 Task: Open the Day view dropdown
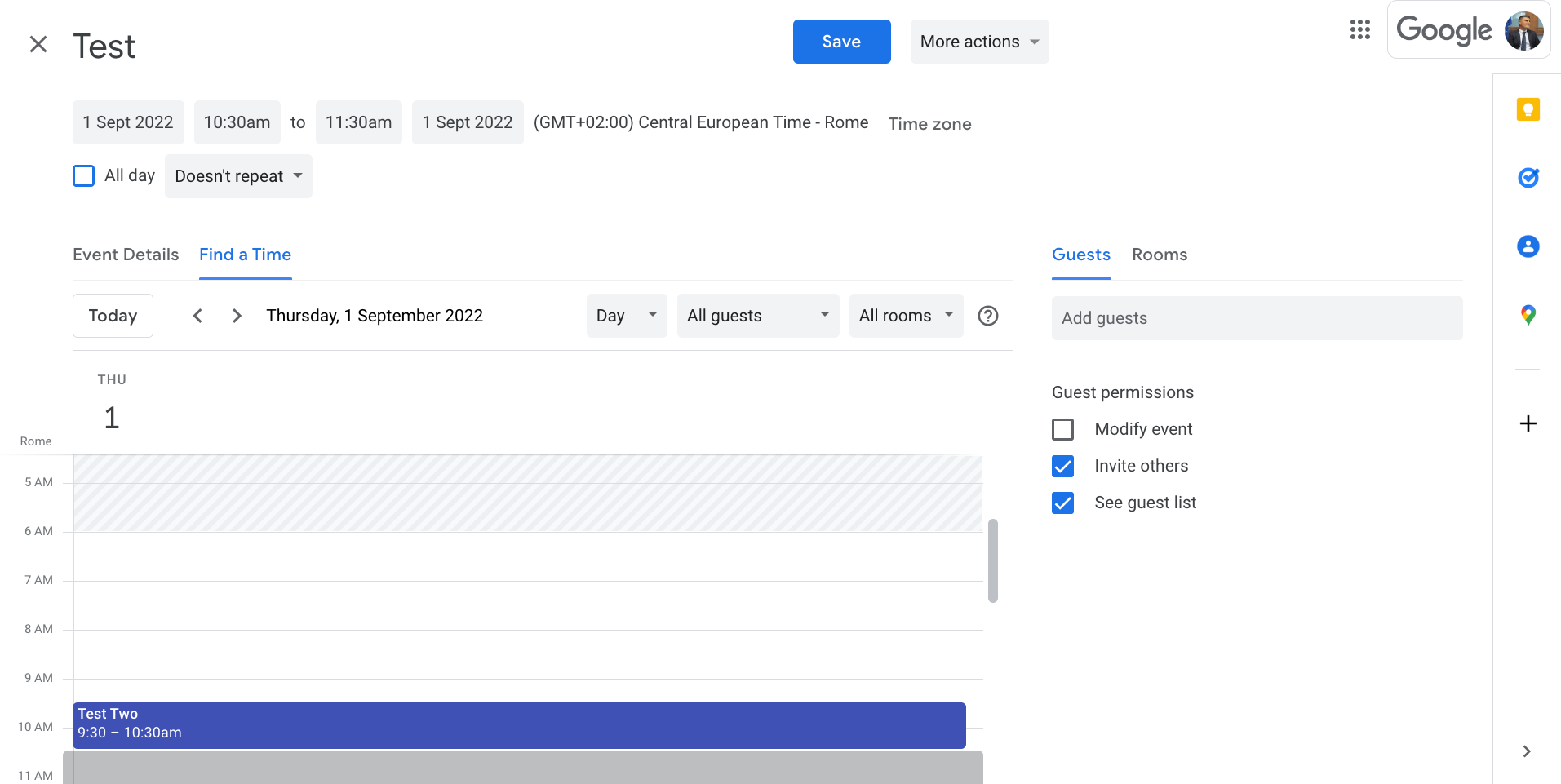point(625,315)
